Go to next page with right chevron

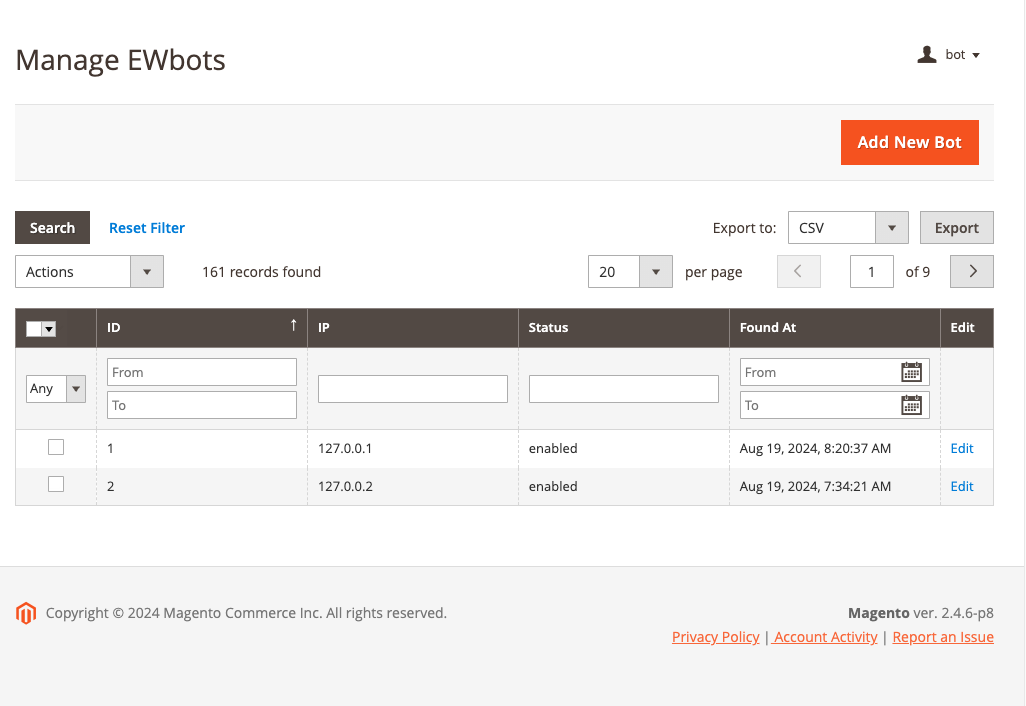pos(971,272)
